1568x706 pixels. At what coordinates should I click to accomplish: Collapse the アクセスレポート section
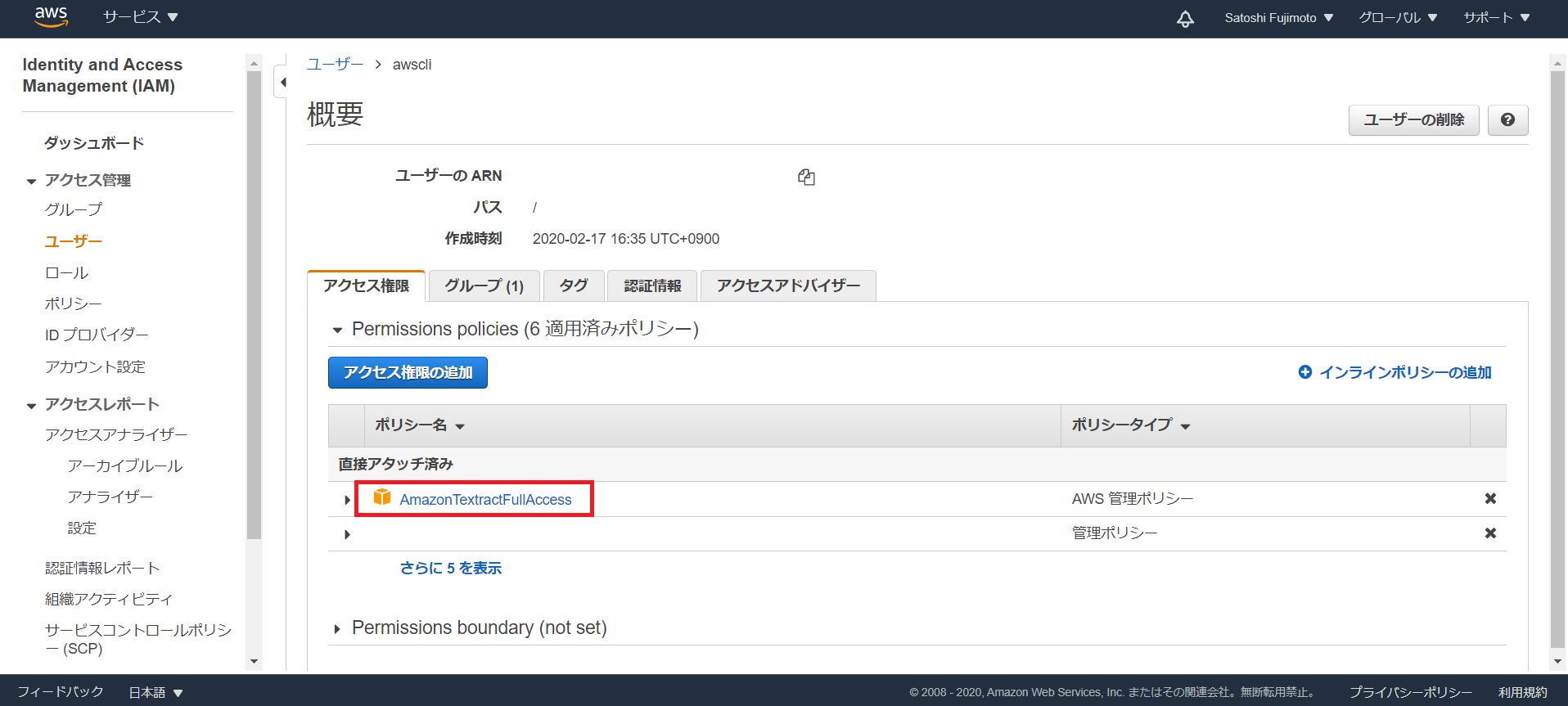[x=31, y=405]
